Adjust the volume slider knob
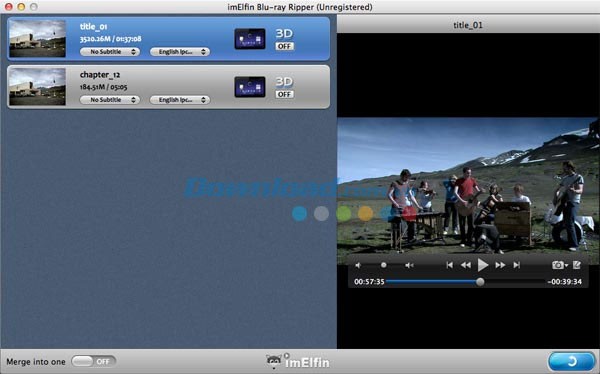The height and width of the screenshot is (374, 600). point(383,265)
